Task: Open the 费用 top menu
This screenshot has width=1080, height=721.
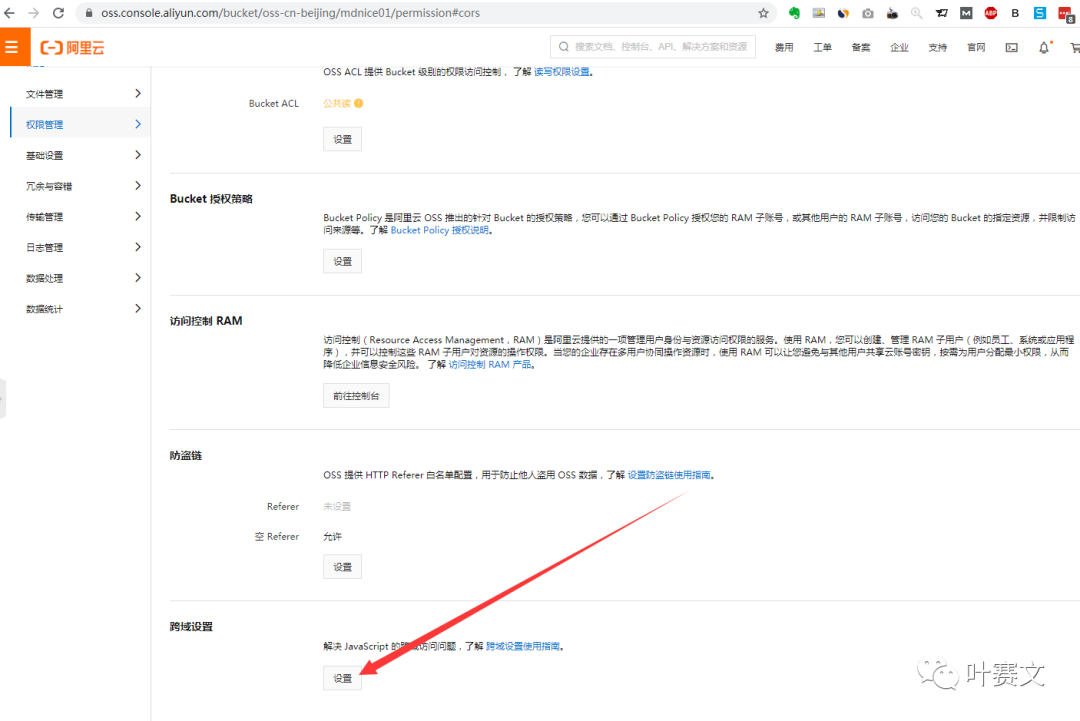Action: coord(784,48)
